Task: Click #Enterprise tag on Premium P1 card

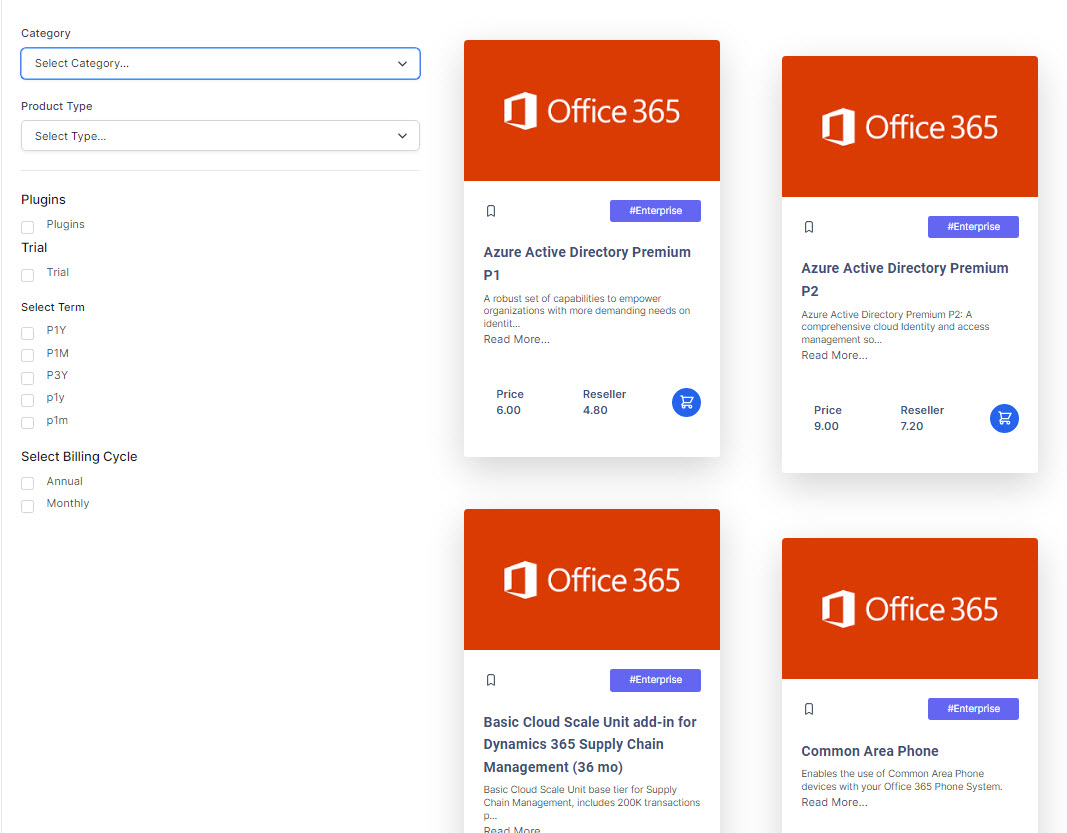Action: [655, 211]
